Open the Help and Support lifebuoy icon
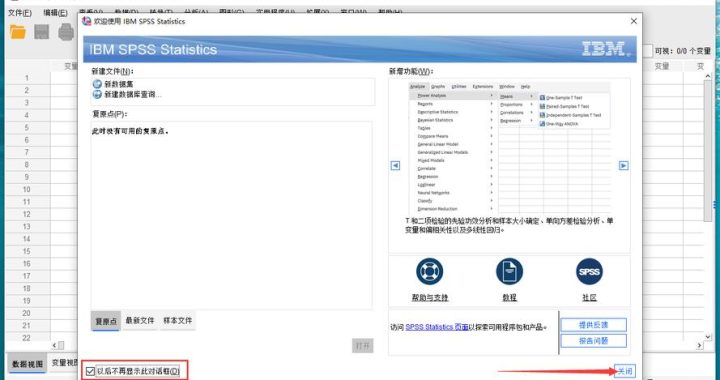This screenshot has height=380, width=720. pyautogui.click(x=429, y=271)
